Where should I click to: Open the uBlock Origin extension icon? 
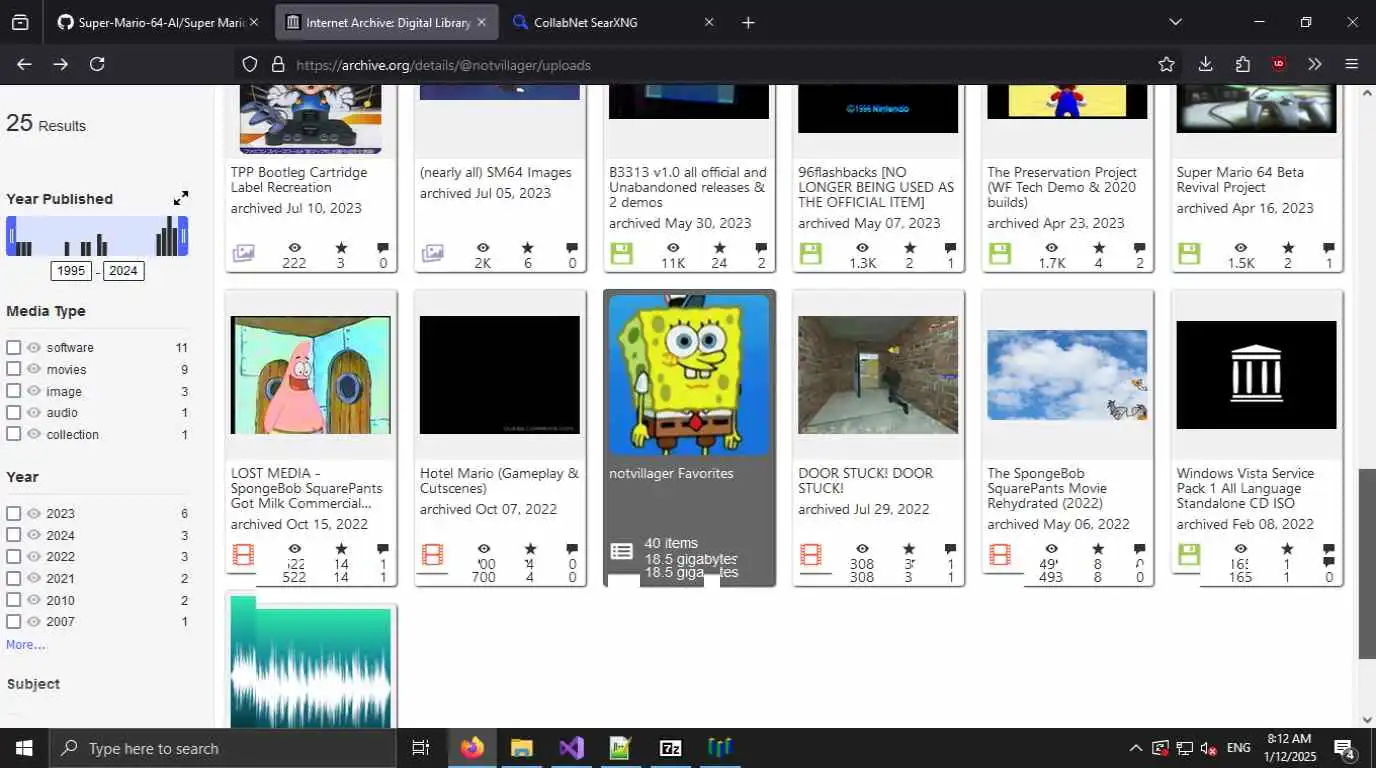(x=1278, y=64)
